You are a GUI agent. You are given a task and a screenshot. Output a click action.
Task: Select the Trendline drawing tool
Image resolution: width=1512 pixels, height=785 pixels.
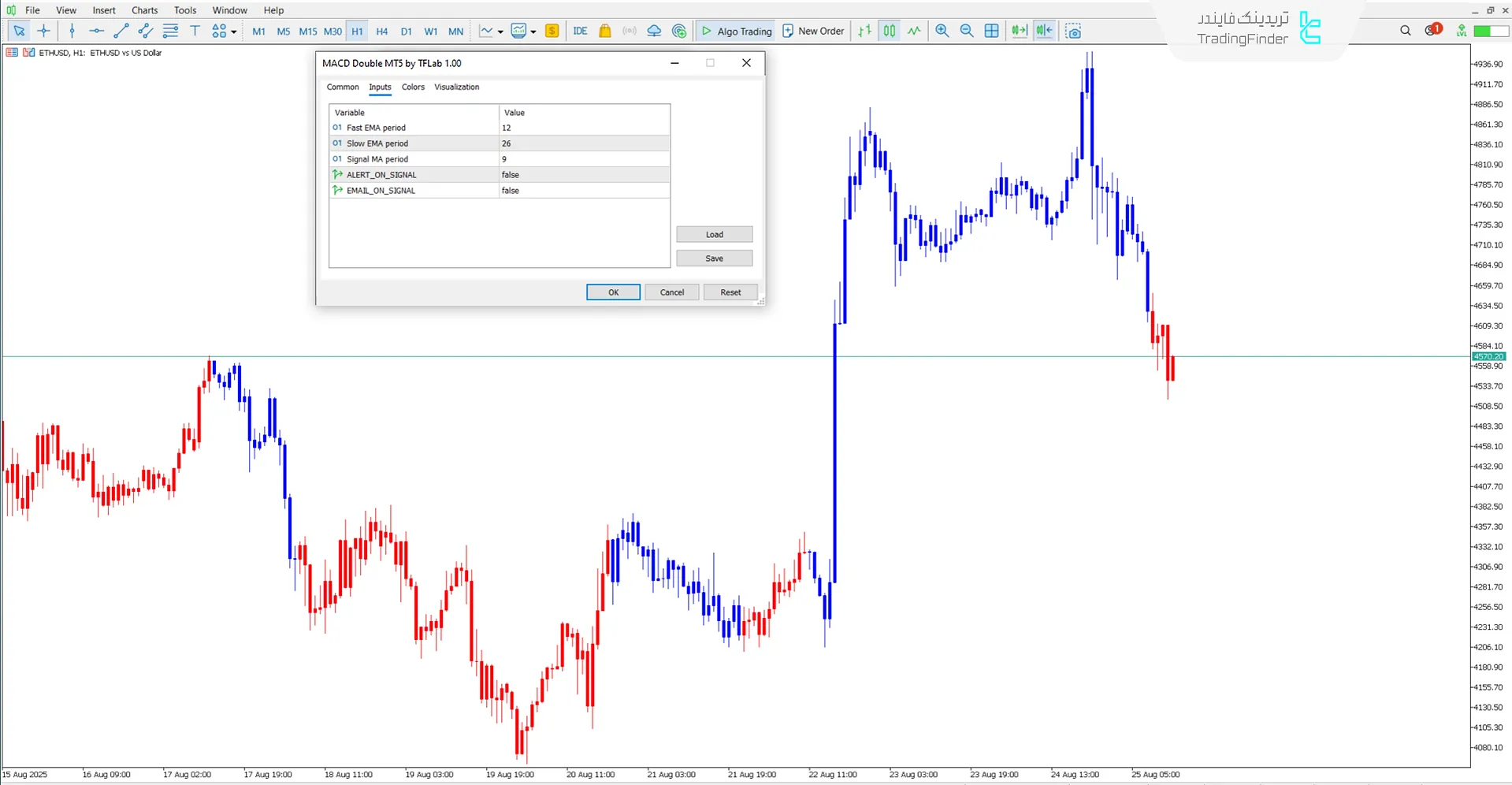pyautogui.click(x=121, y=31)
